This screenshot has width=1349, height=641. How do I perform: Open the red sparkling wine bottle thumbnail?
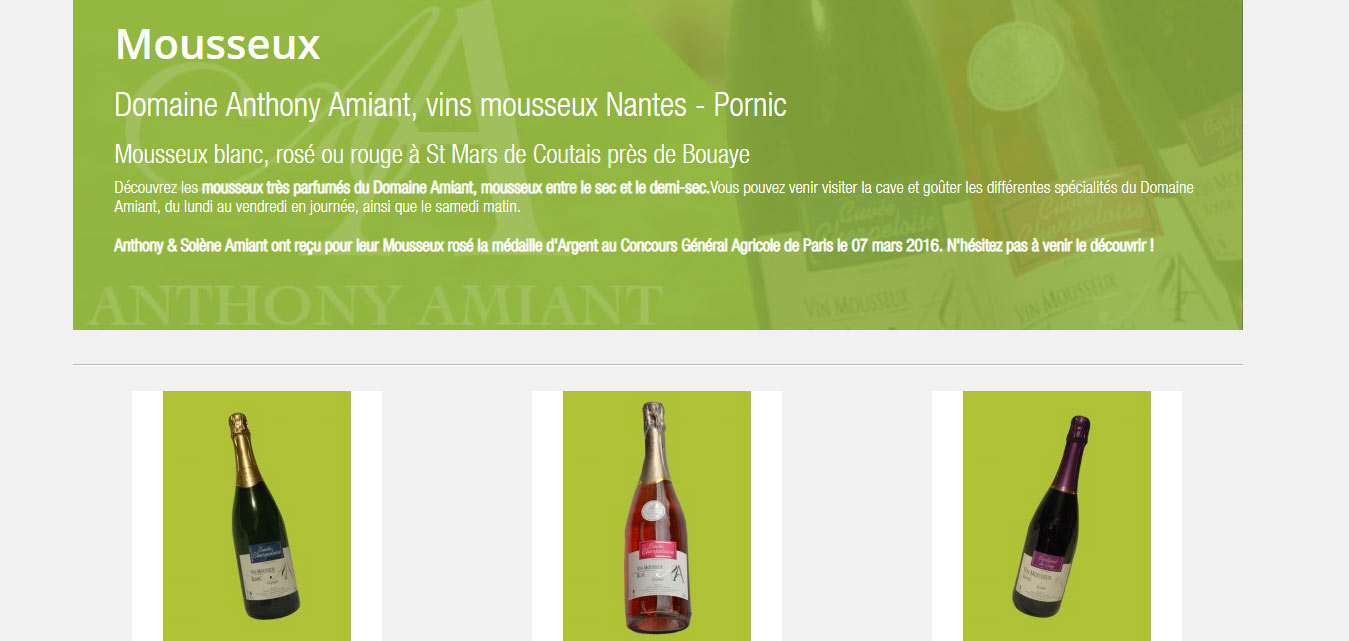tap(1057, 516)
